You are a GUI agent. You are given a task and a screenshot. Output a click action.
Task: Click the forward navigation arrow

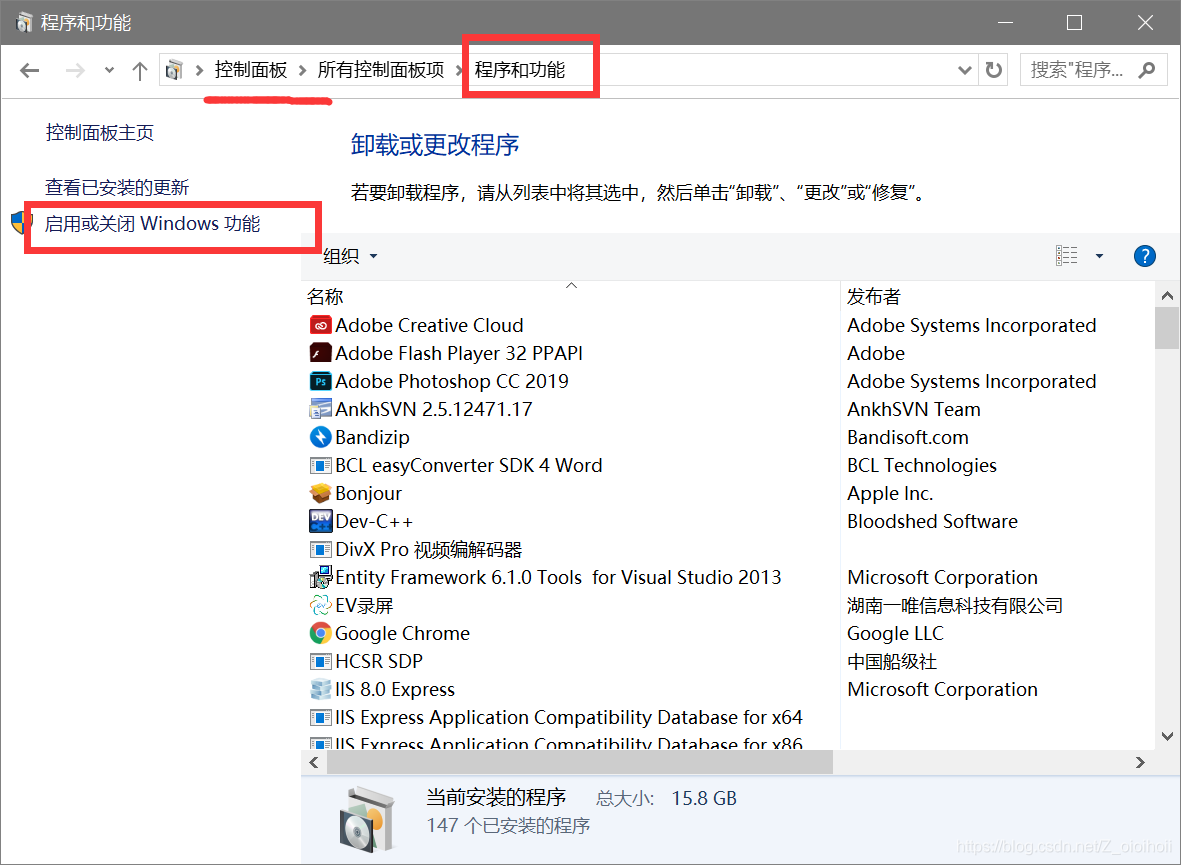pyautogui.click(x=75, y=70)
